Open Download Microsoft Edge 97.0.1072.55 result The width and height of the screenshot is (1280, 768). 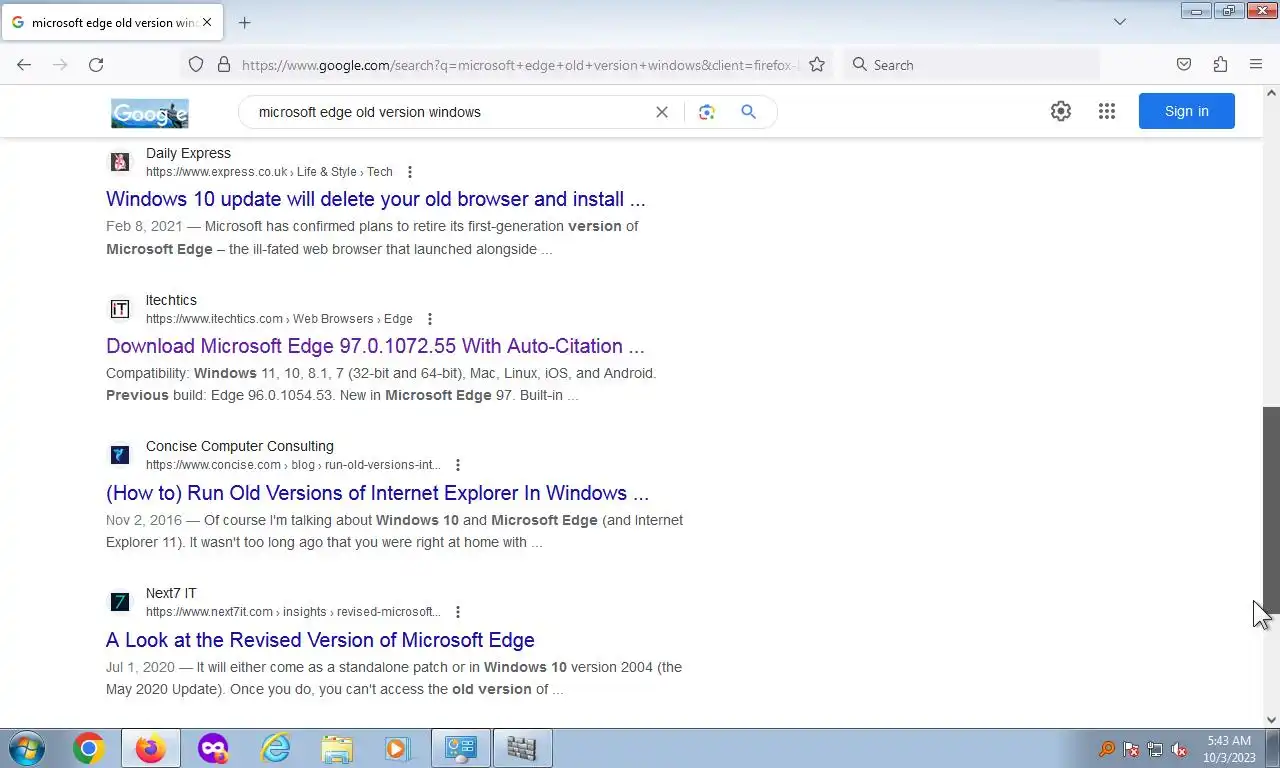pos(375,346)
